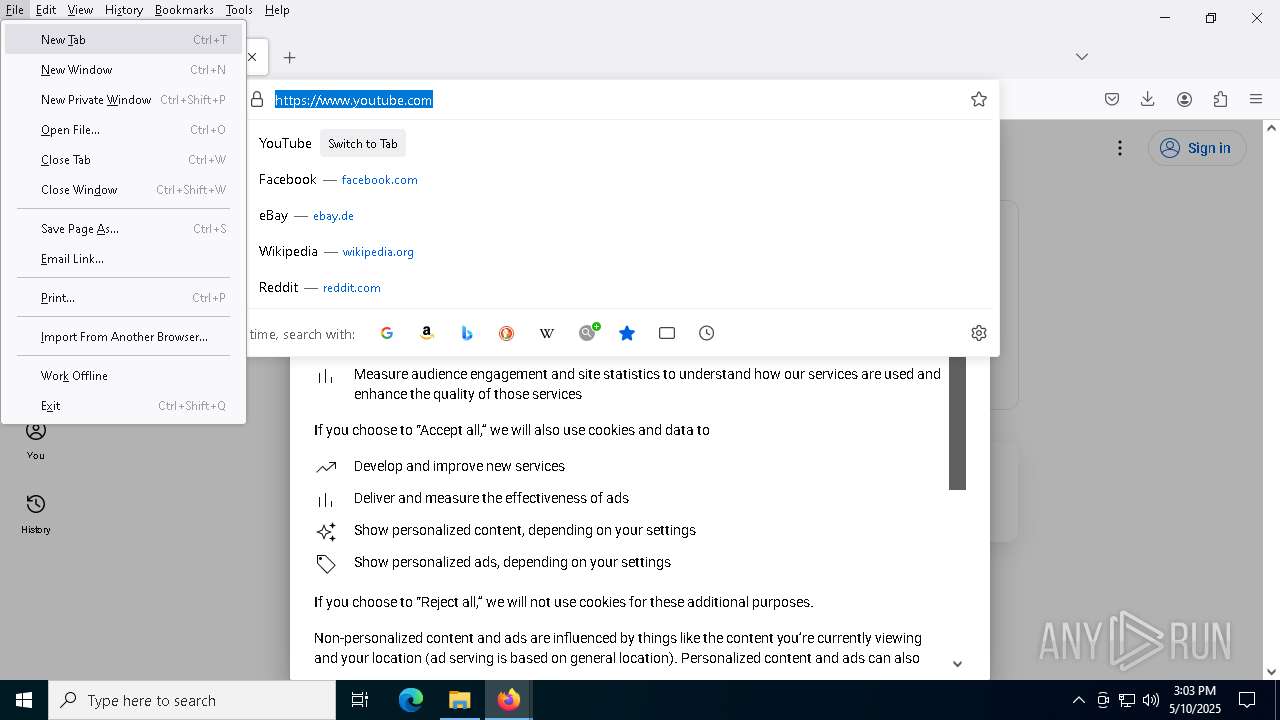Select Email Link... menu item
Screen dimensions: 1280x720
123,259
